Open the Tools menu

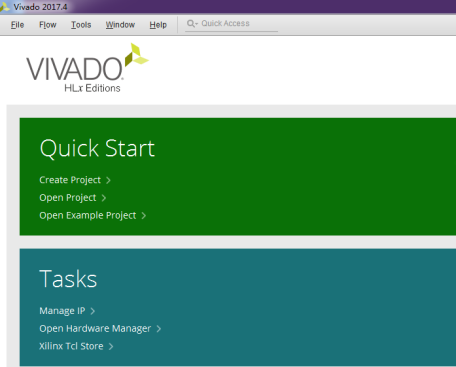[x=81, y=25]
